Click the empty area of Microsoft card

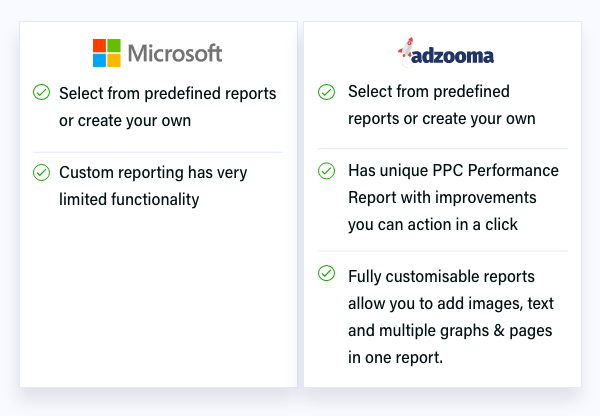click(158, 299)
